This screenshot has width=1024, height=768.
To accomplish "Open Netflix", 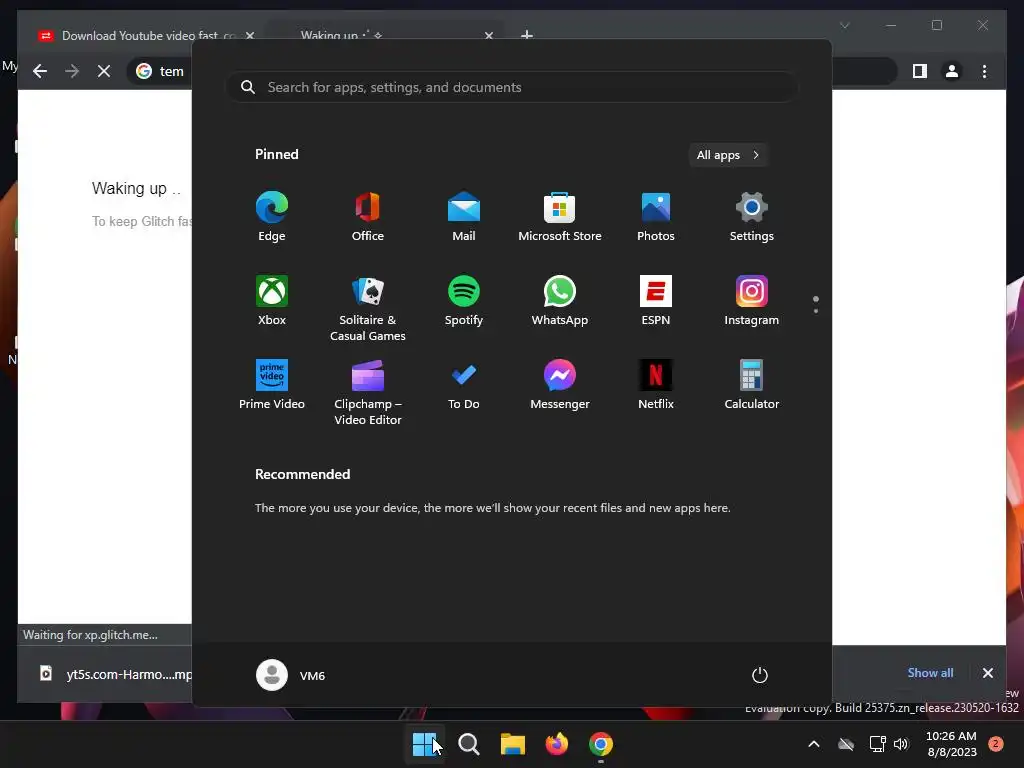I will 656,385.
